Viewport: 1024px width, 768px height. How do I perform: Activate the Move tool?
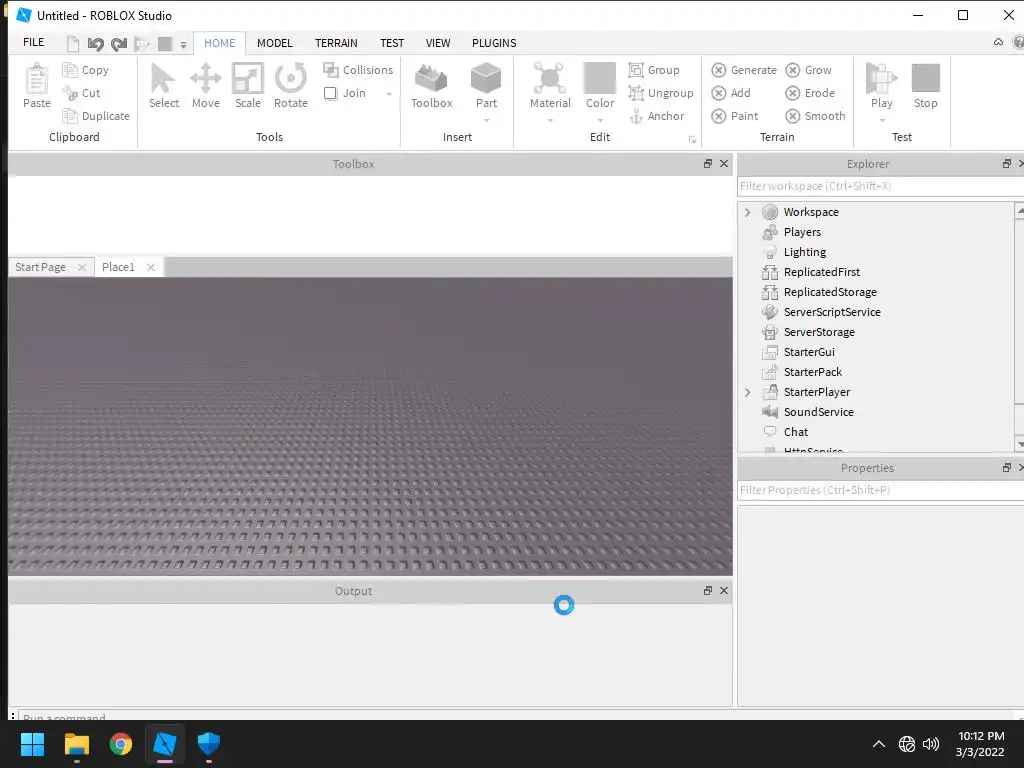point(206,79)
